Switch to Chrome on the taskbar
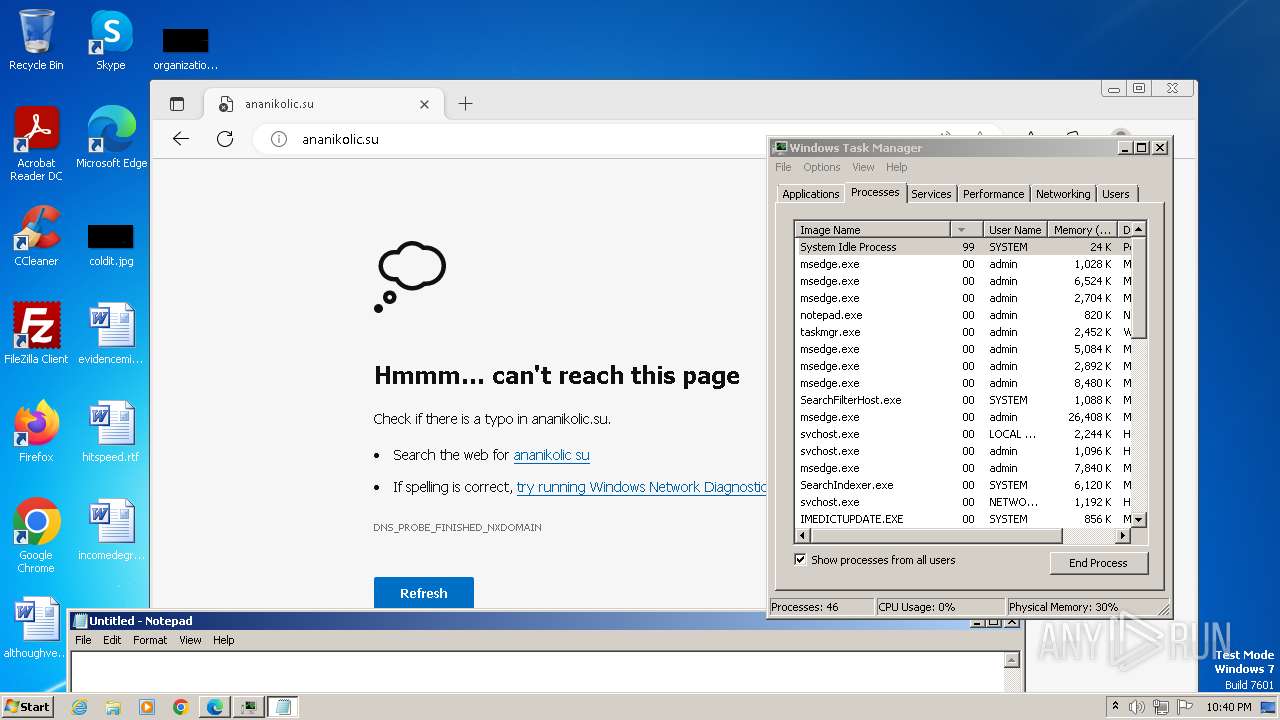Image resolution: width=1280 pixels, height=720 pixels. [181, 707]
